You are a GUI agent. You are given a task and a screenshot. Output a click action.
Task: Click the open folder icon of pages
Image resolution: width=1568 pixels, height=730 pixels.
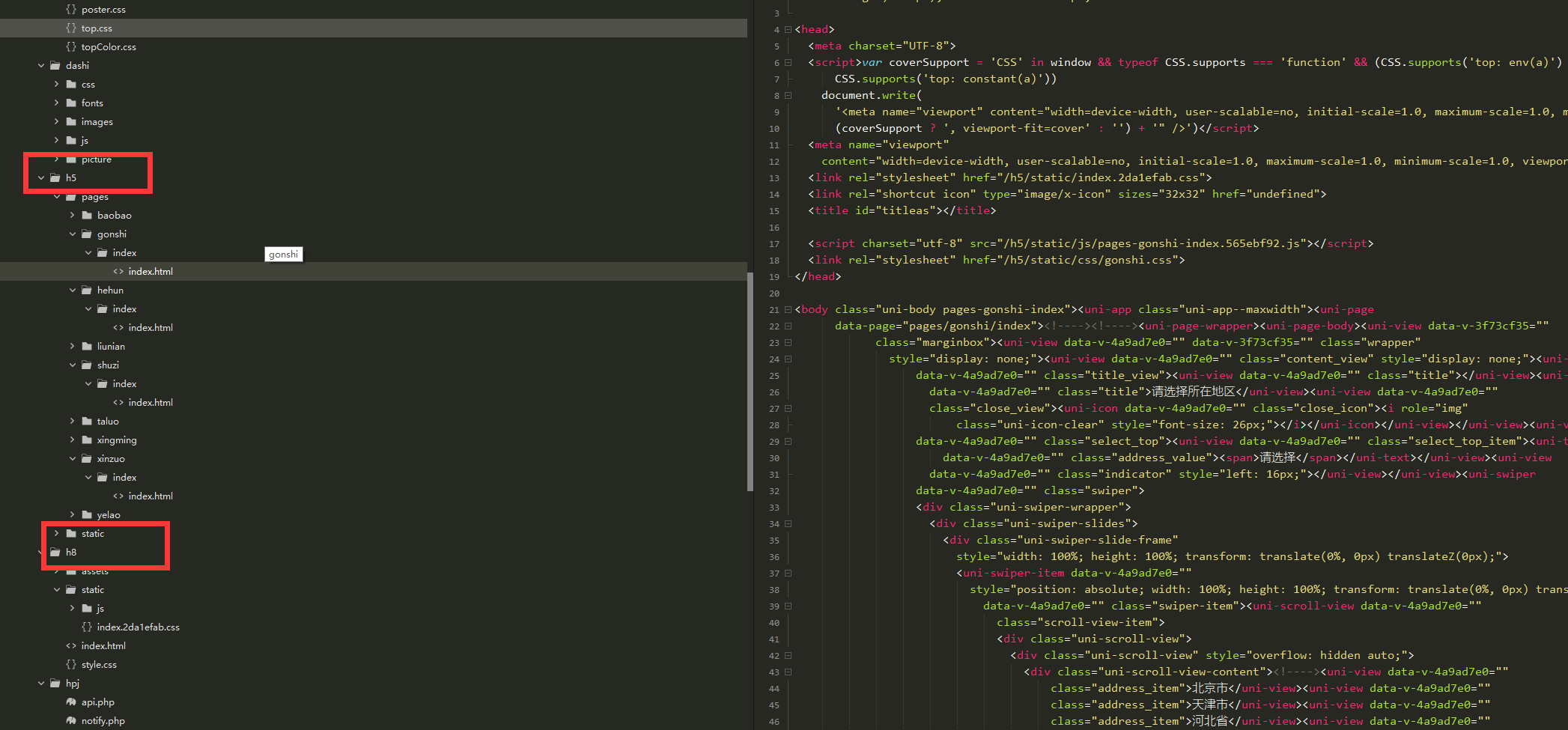tap(71, 198)
